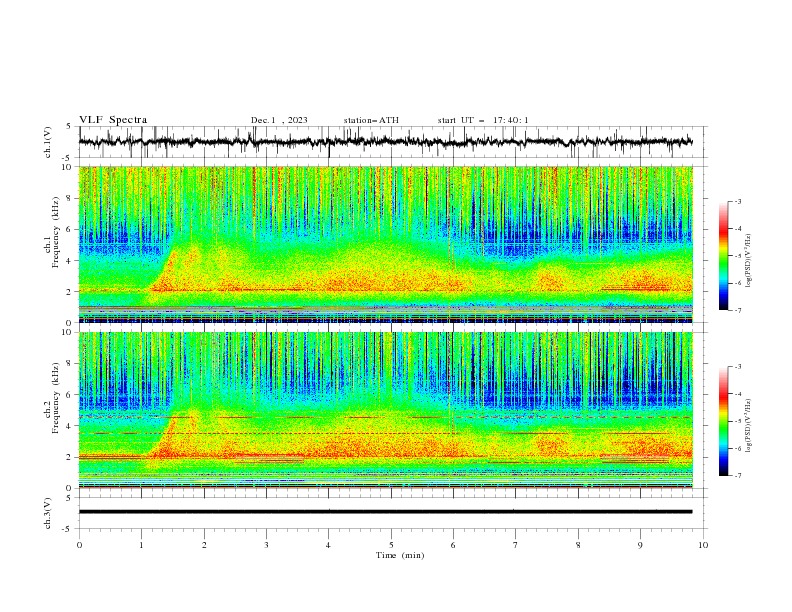Click the "8" kHz tick on ch.1 frequency axis
This screenshot has height=612, width=792.
click(x=70, y=198)
